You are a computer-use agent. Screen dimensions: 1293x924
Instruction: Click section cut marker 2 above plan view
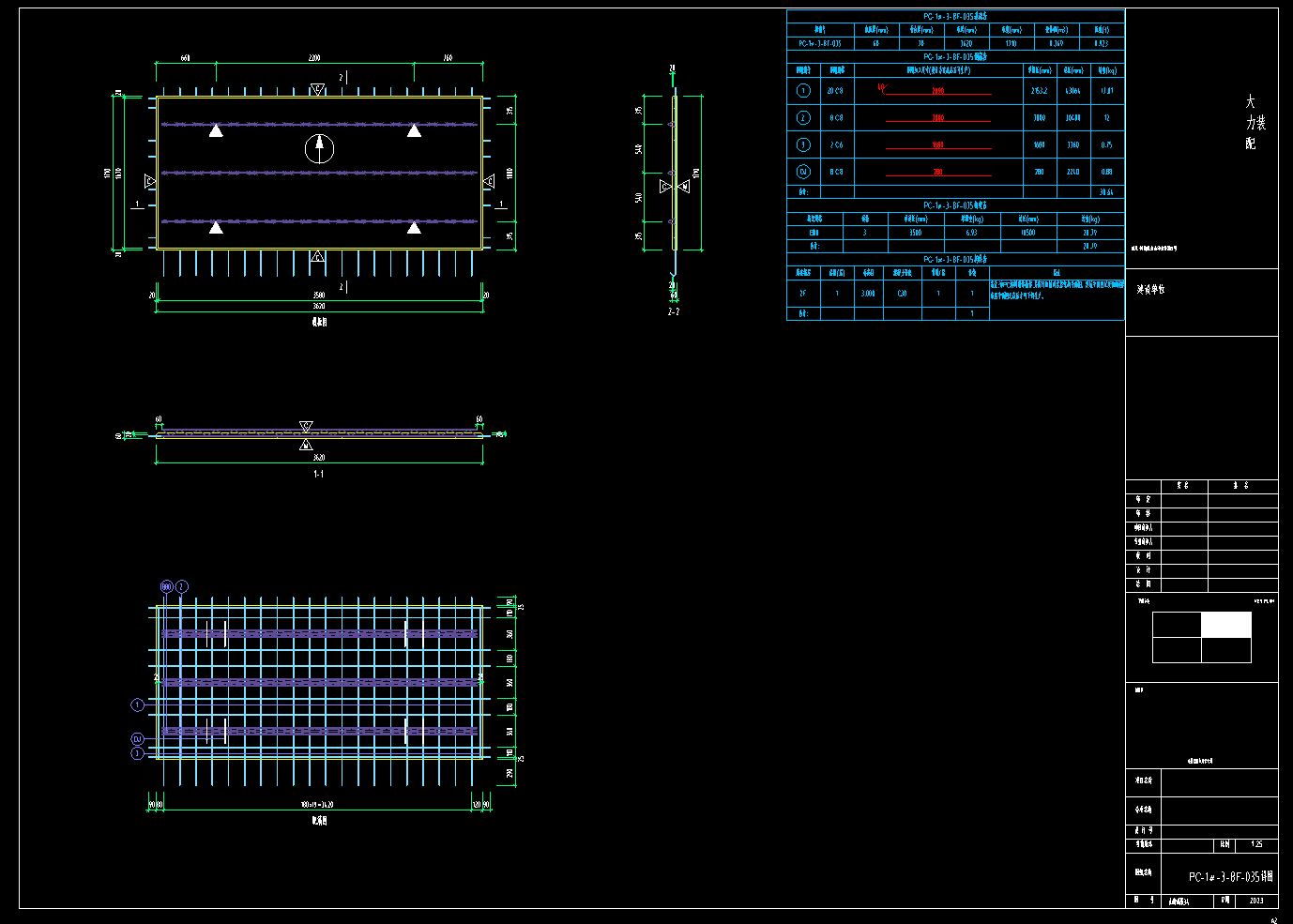342,76
